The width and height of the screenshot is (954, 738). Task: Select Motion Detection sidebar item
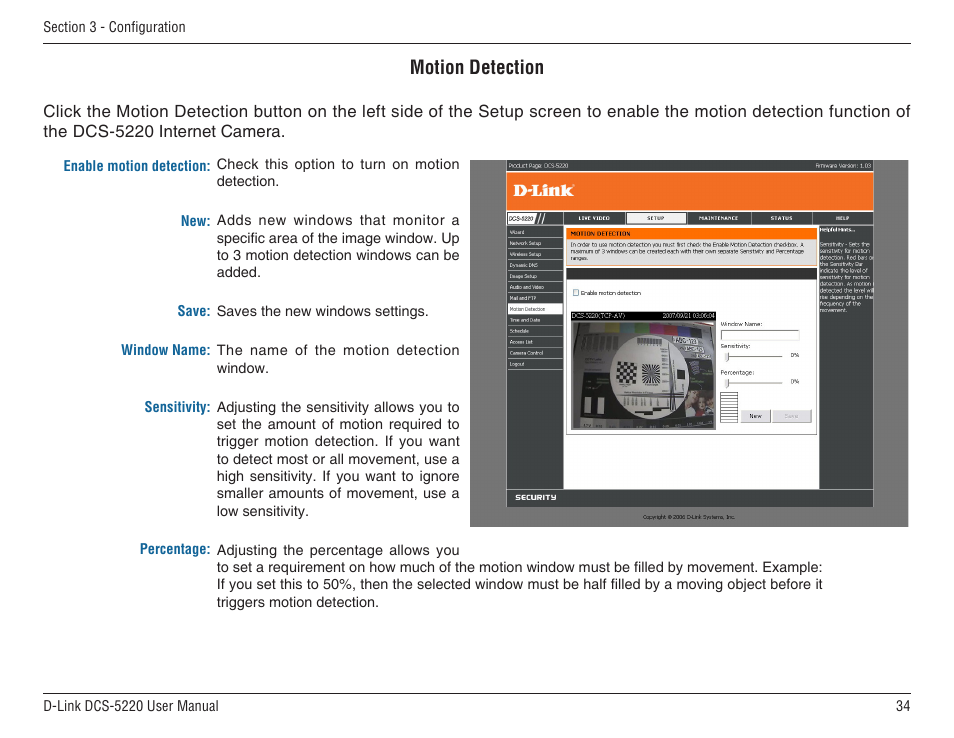point(535,309)
